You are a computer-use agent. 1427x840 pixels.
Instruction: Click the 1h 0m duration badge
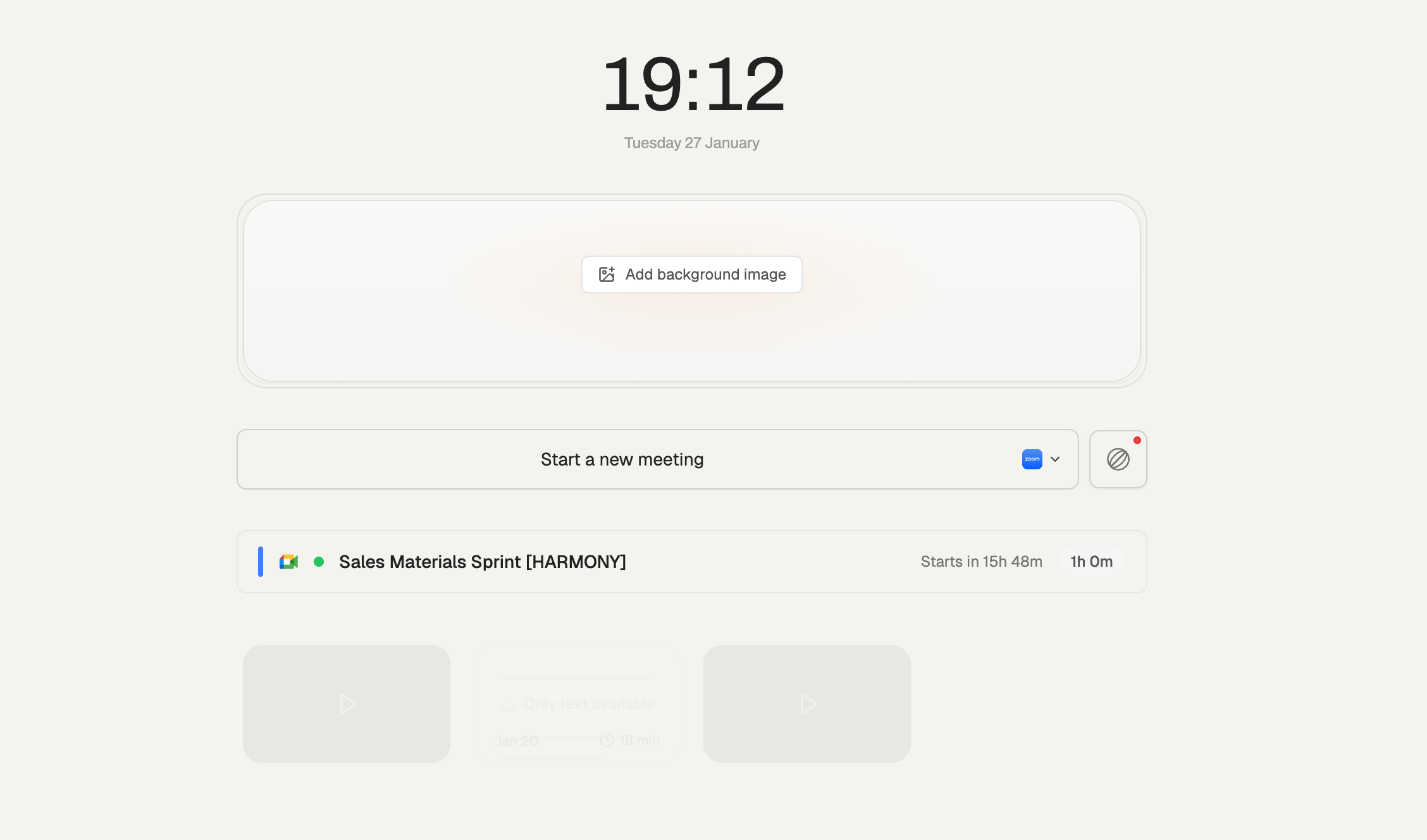coord(1091,562)
